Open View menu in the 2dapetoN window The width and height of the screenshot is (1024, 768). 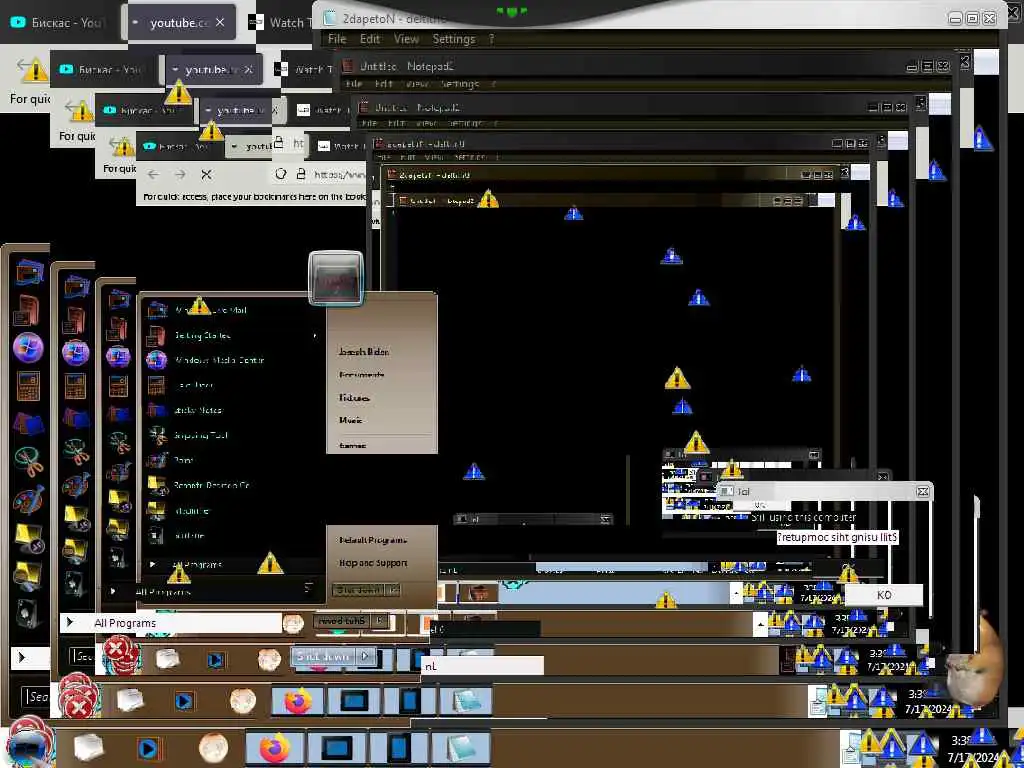pyautogui.click(x=406, y=39)
